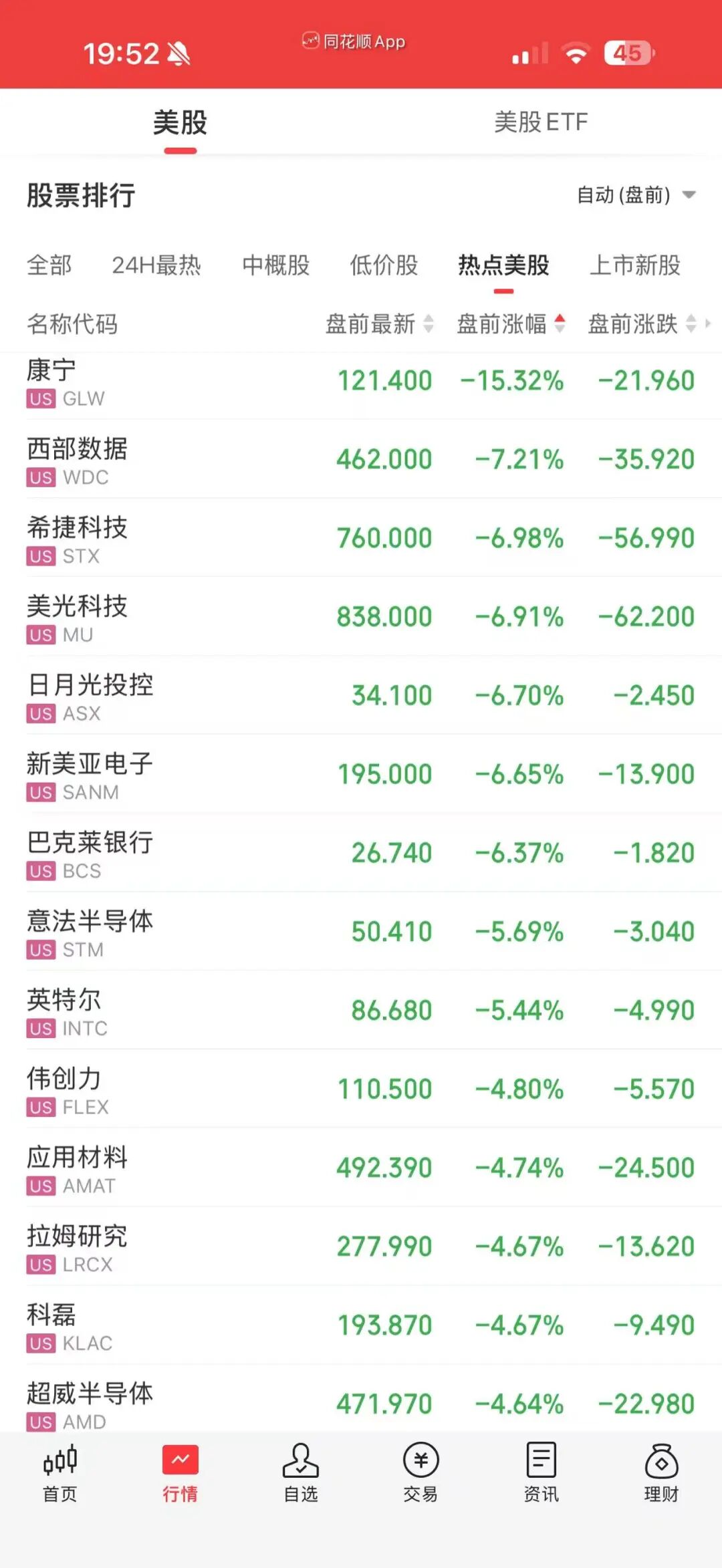
Task: Toggle sort order by 盘前最新
Action: [379, 323]
